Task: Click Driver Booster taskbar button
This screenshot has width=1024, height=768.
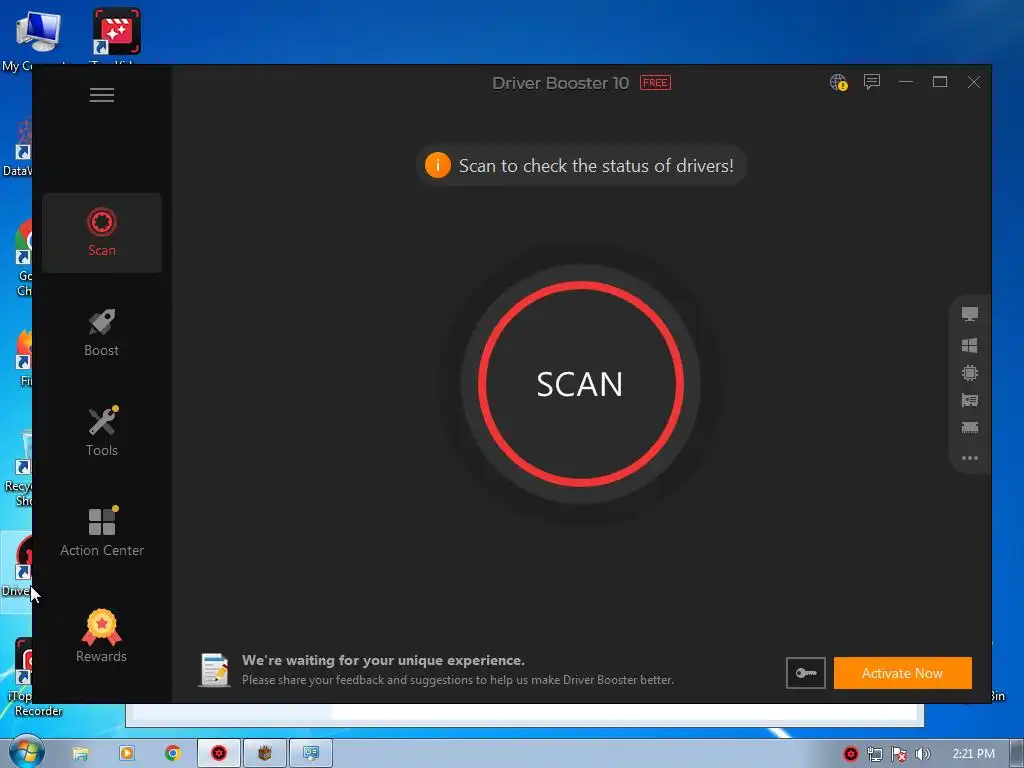Action: [219, 754]
